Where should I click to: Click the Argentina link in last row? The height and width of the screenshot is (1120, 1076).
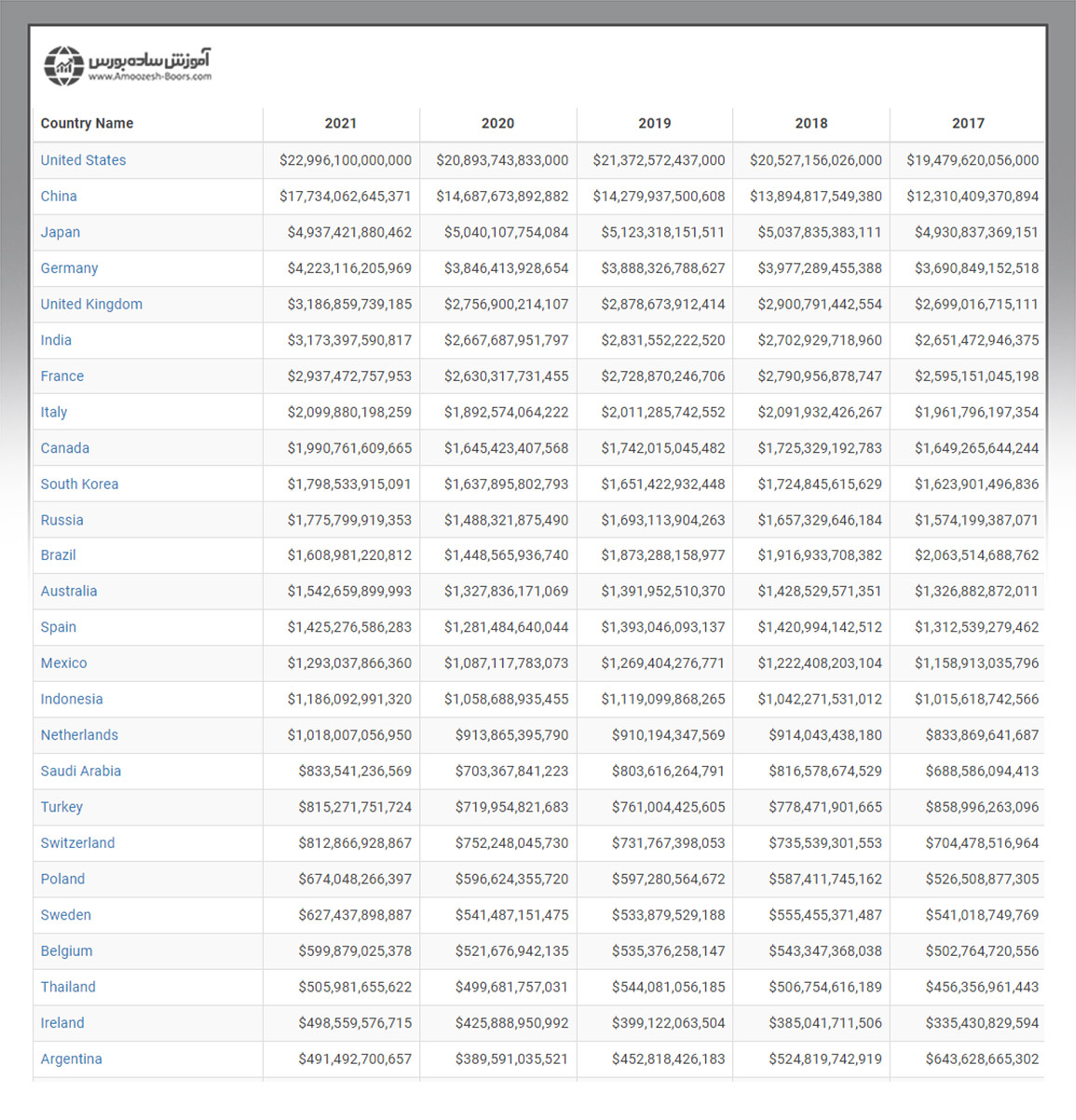coord(71,1059)
